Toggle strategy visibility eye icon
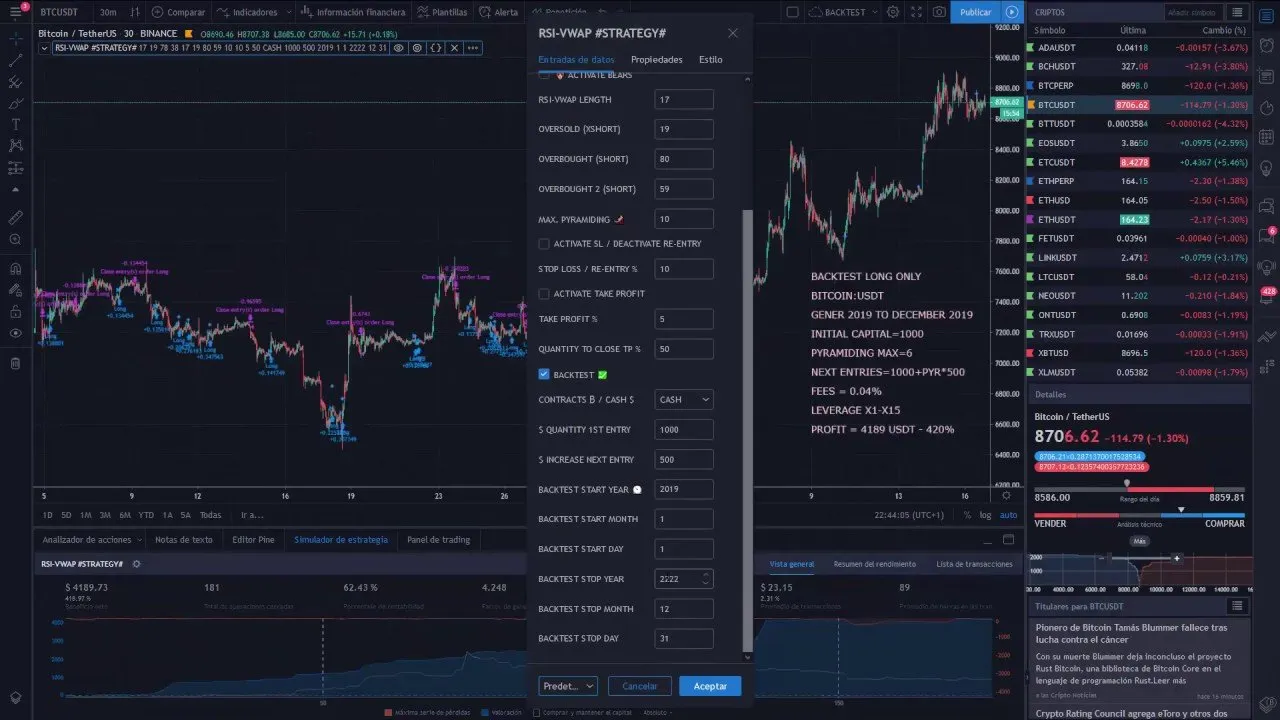 (398, 47)
